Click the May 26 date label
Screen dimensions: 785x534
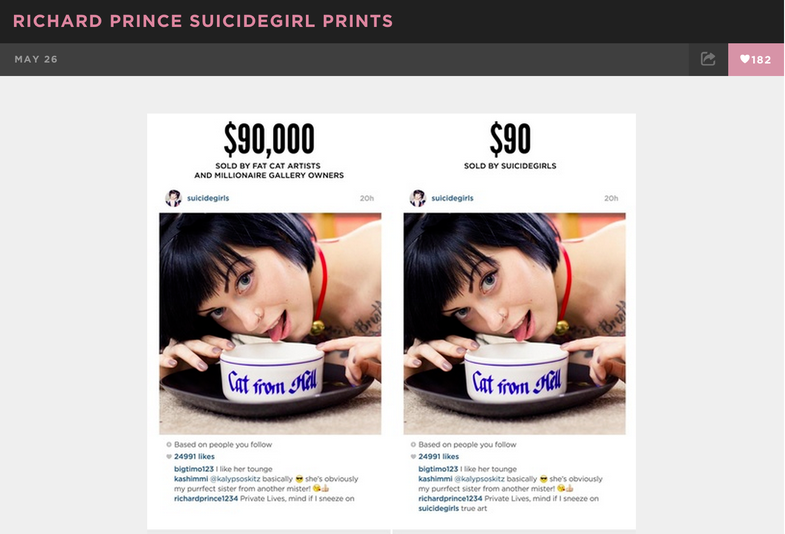36,59
